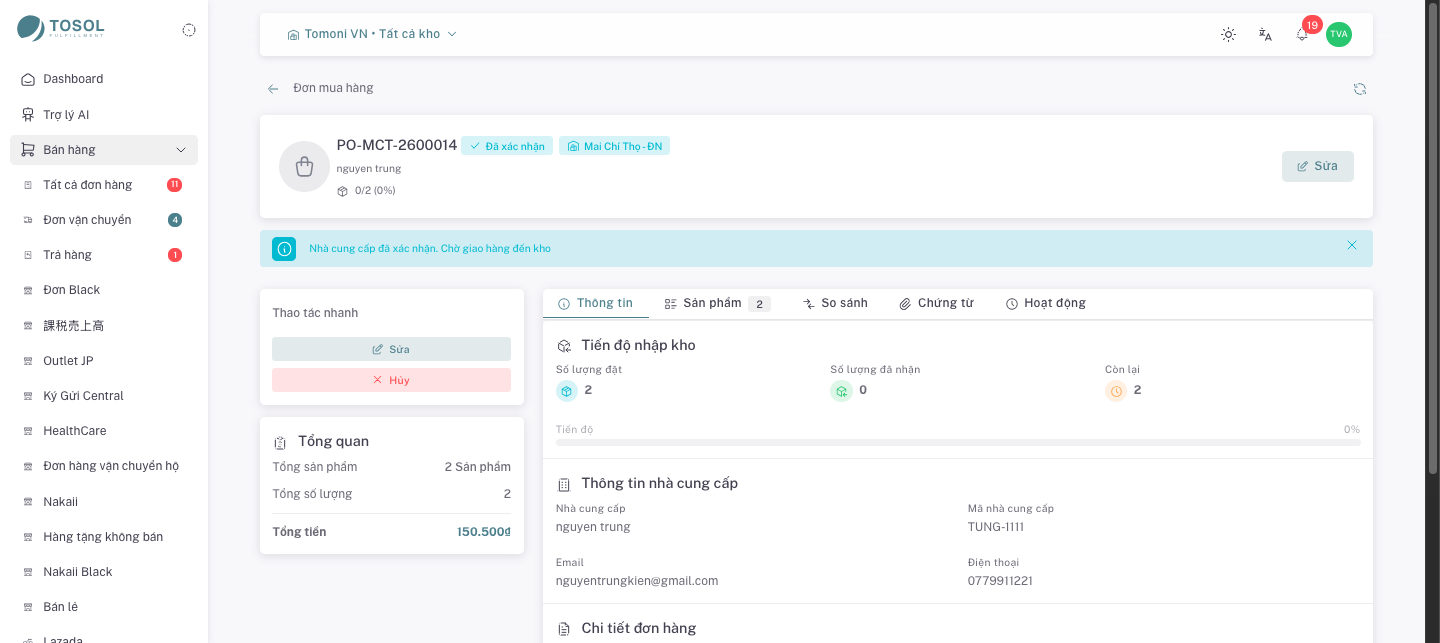Click the red Hủy button

point(391,380)
